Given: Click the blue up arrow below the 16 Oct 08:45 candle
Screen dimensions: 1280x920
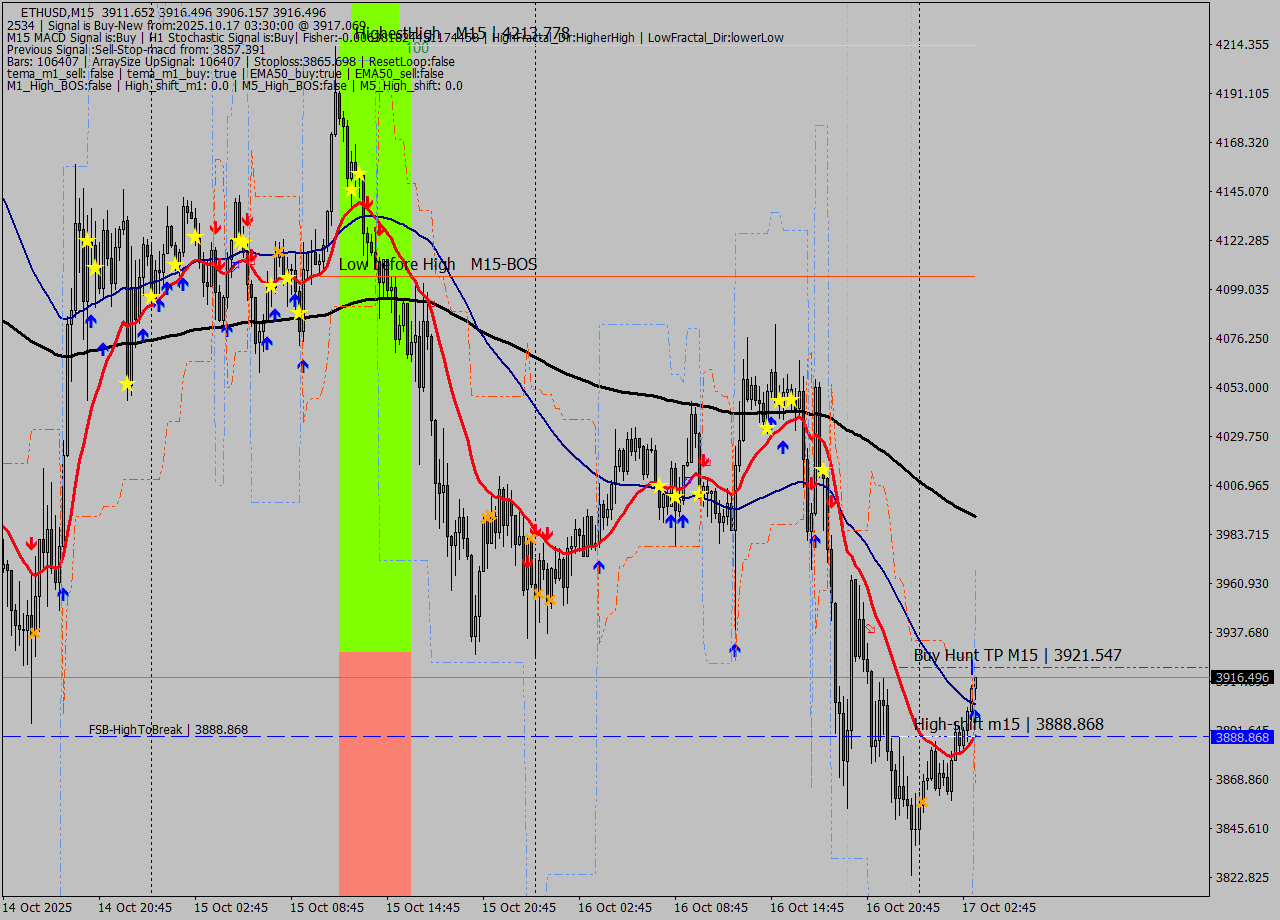Looking at the screenshot, I should click(x=735, y=648).
